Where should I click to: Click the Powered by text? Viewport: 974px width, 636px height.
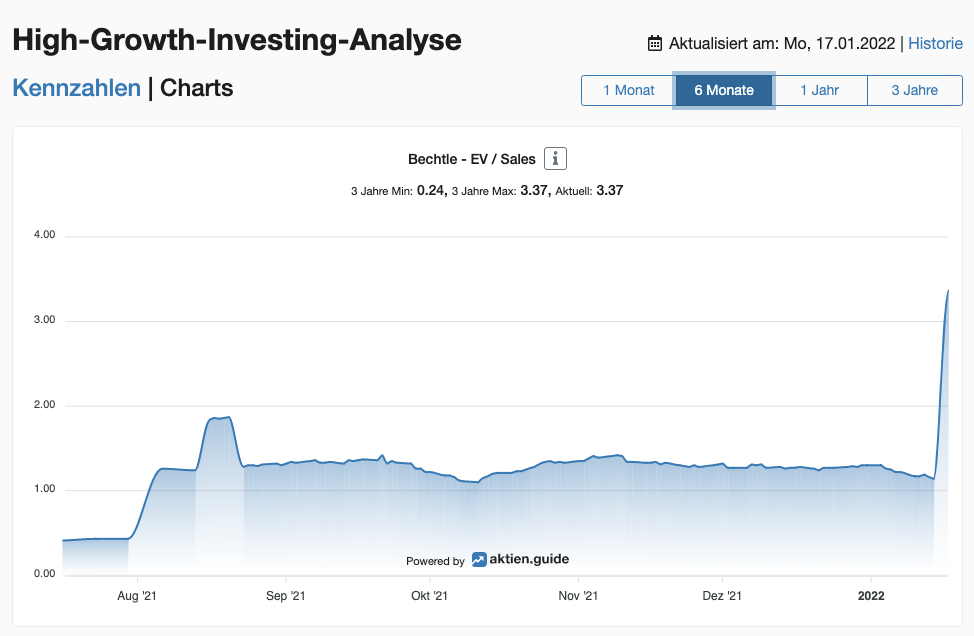click(x=435, y=561)
